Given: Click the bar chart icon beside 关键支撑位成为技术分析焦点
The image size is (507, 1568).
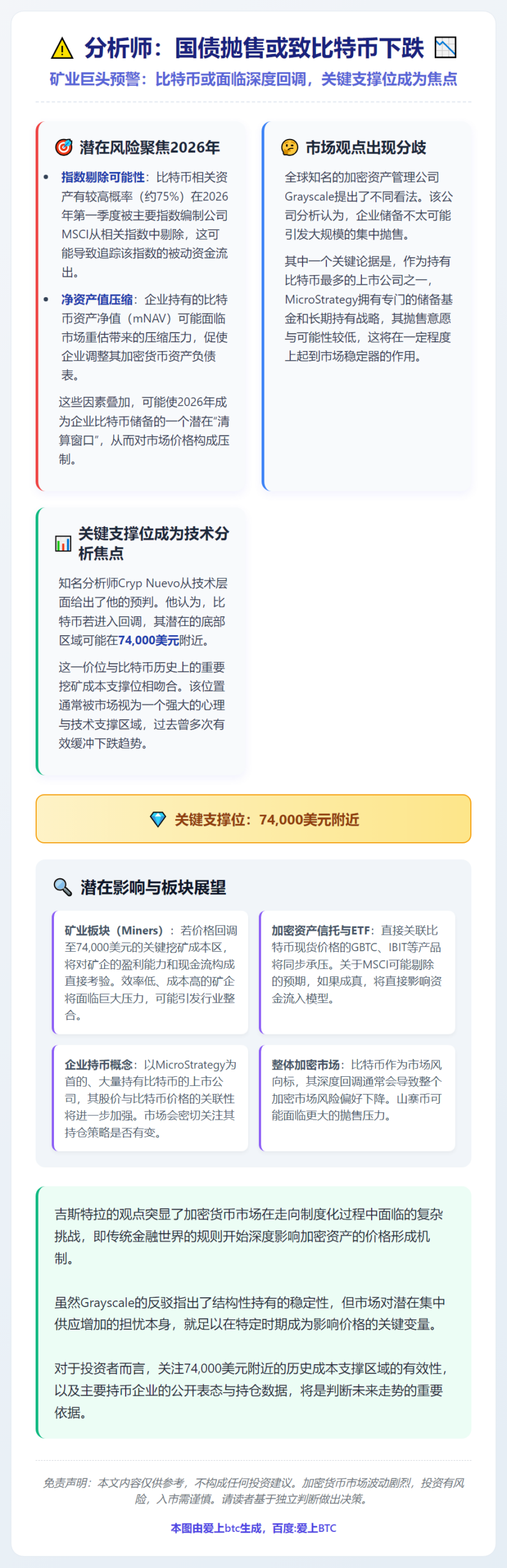Looking at the screenshot, I should coord(63,543).
